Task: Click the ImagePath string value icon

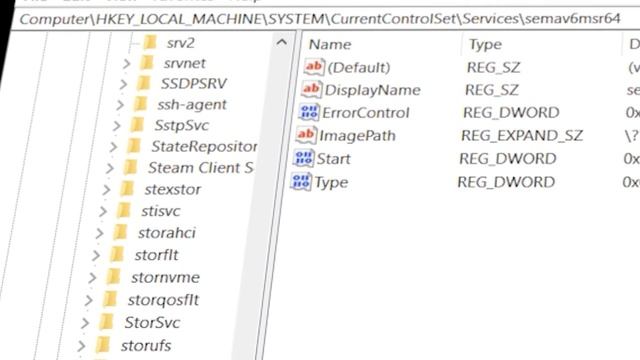Action: click(306, 135)
